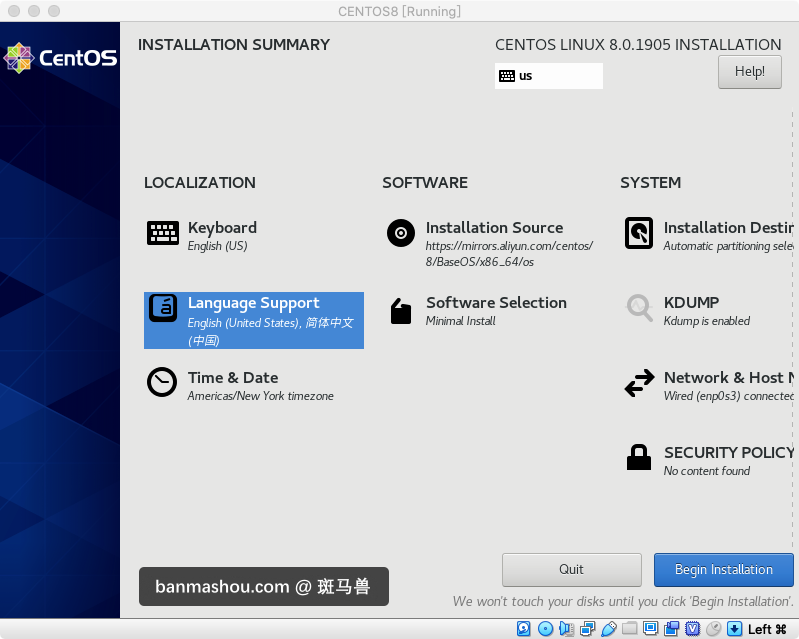The width and height of the screenshot is (799, 639).
Task: Click 'Kdump is enabled' text
Action: (x=707, y=321)
